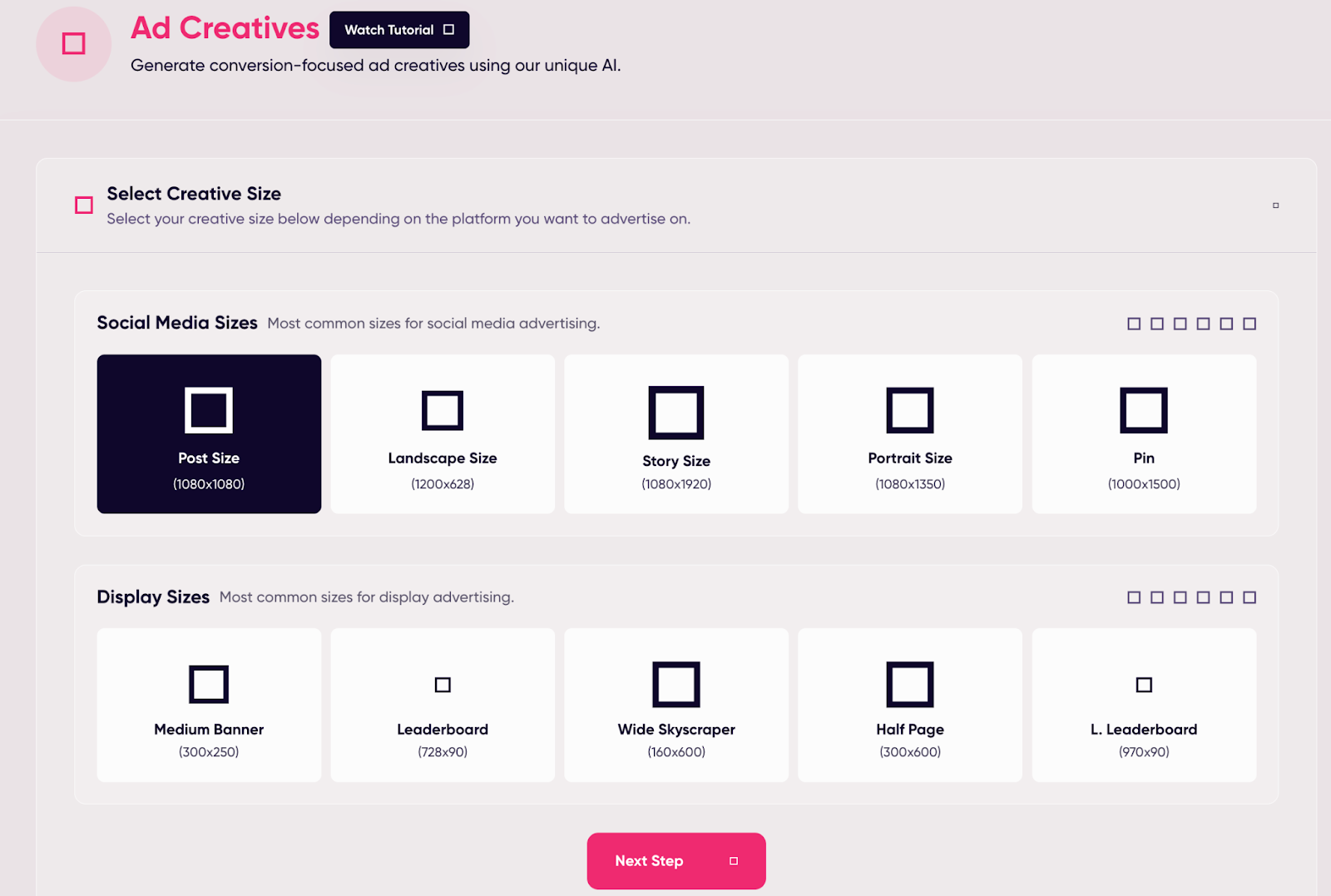This screenshot has width=1331, height=896.
Task: Click the small Leaderboard (728x90) banner icon
Action: click(443, 685)
